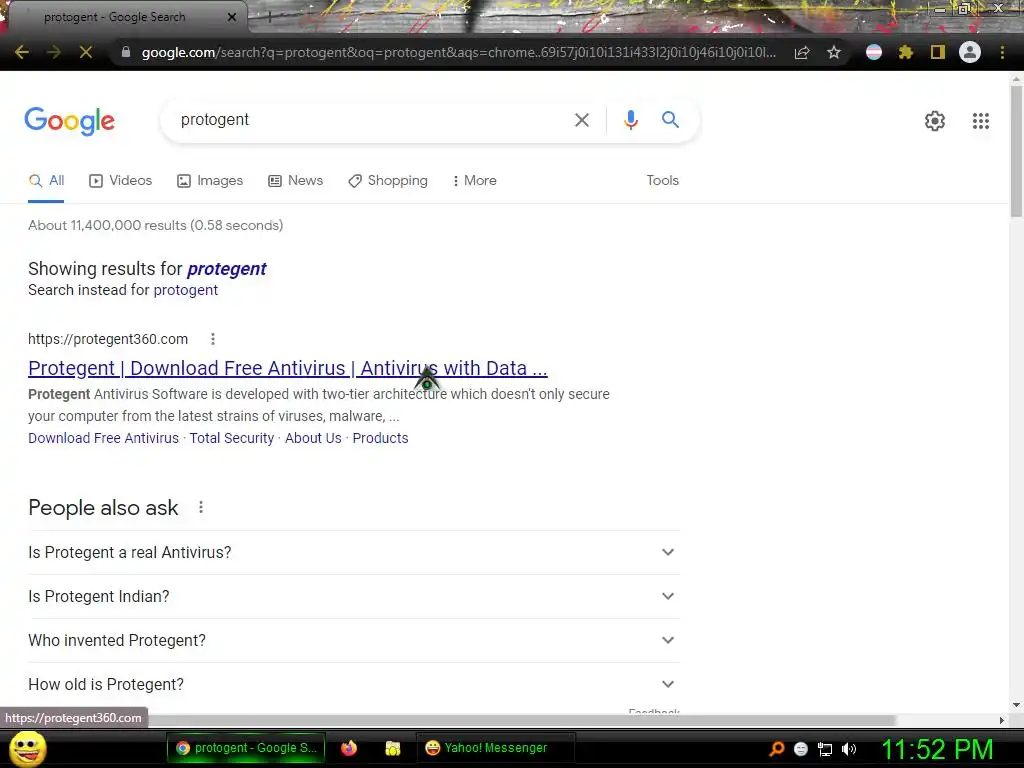Start voice search with the microphone

(630, 120)
